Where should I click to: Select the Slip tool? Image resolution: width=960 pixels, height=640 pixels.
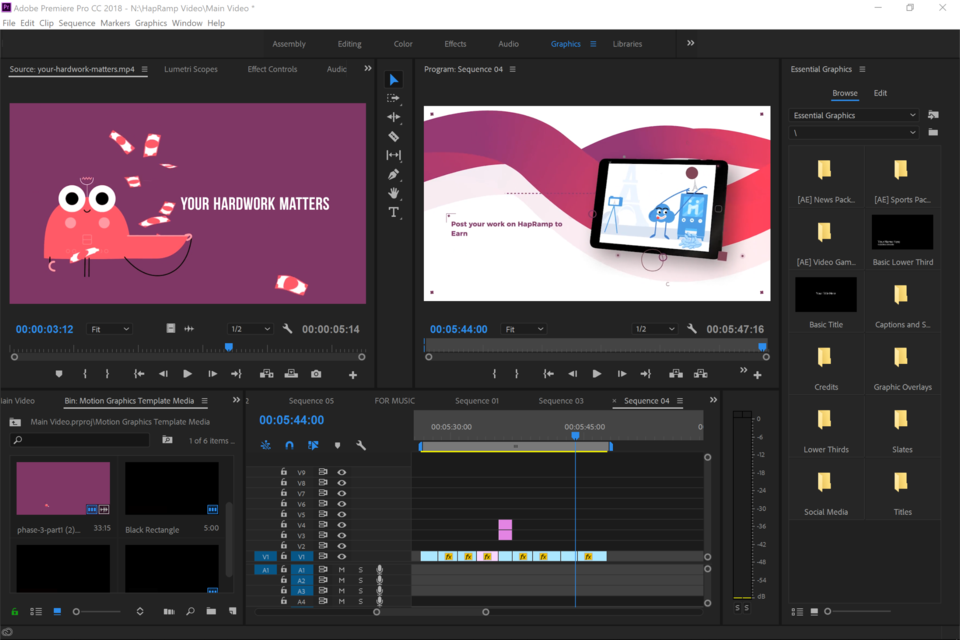click(393, 155)
